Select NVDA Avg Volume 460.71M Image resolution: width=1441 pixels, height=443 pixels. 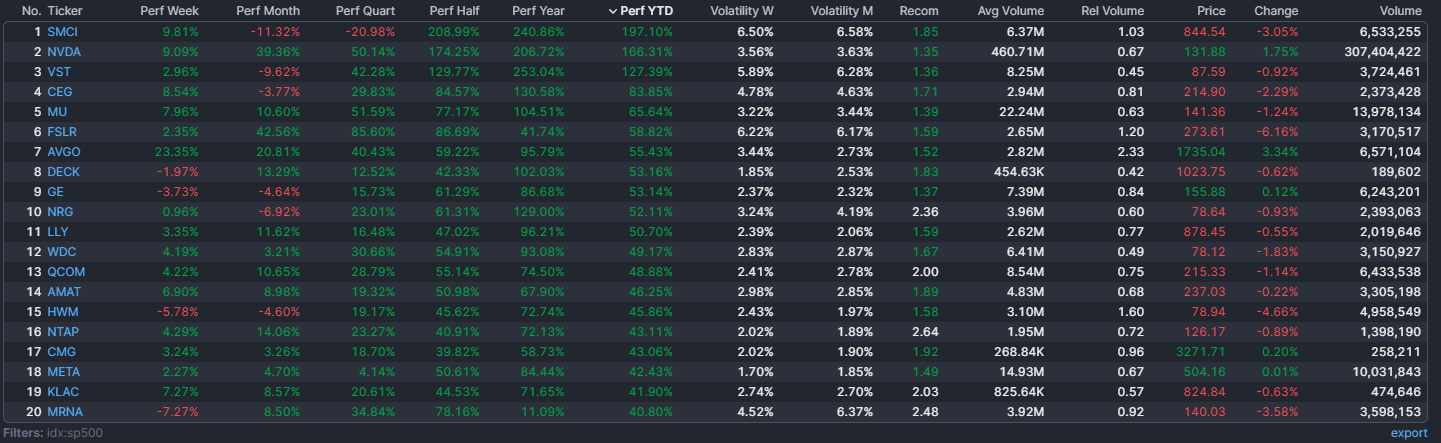pyautogui.click(x=1018, y=52)
